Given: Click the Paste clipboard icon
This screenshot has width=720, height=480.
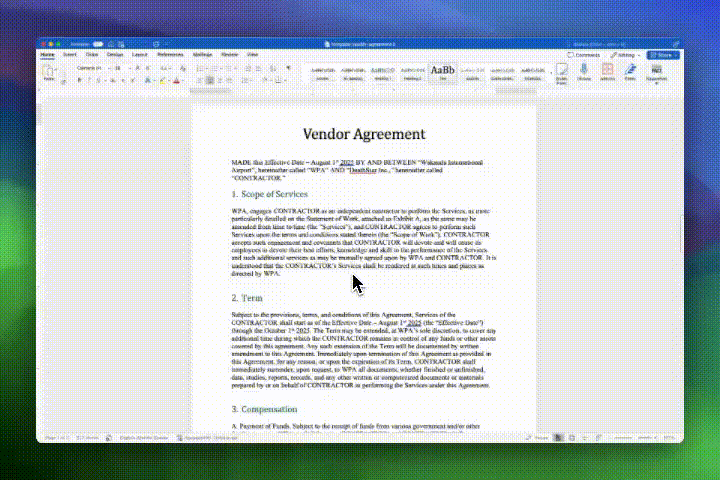Looking at the screenshot, I should 48,73.
